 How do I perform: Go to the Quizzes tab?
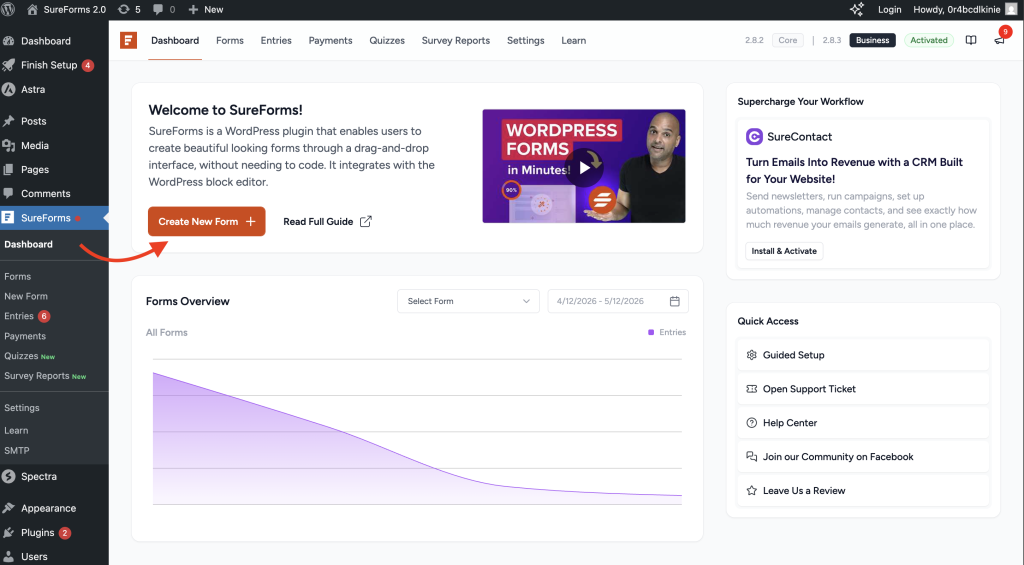387,40
